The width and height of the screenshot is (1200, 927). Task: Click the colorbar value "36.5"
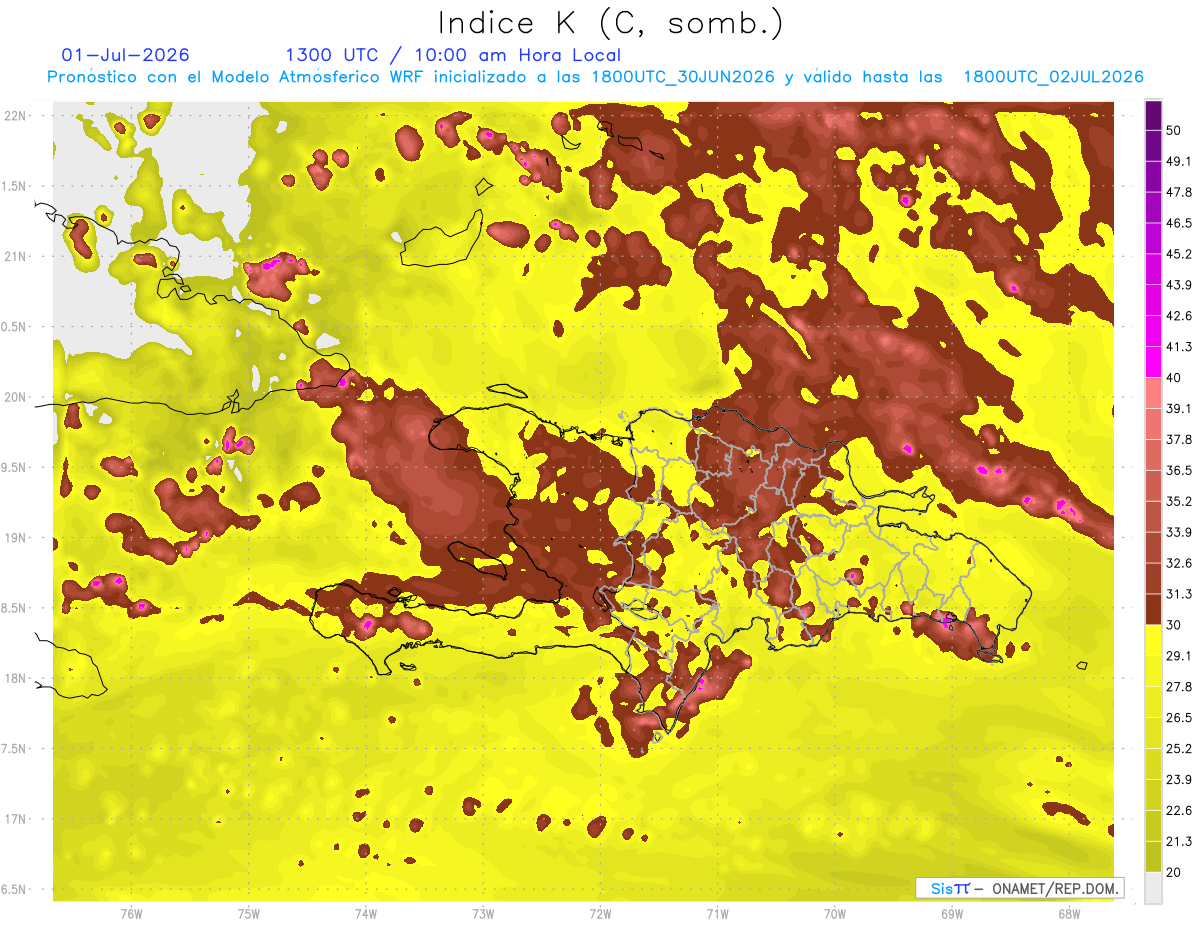tap(1179, 470)
